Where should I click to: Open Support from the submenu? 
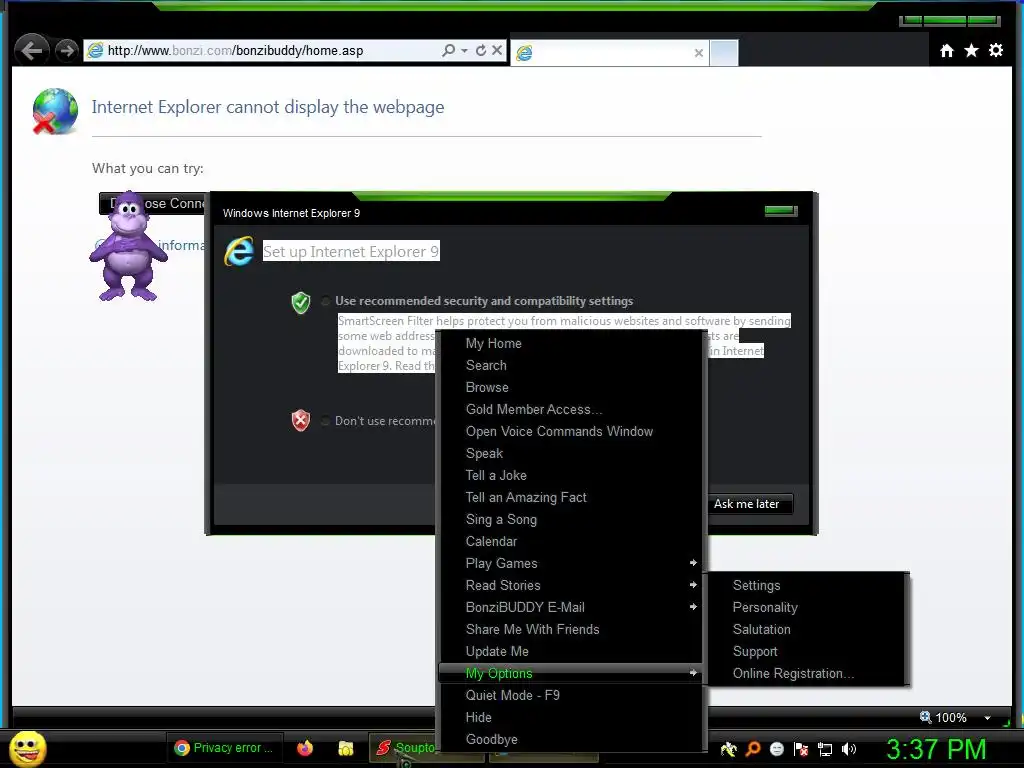point(807,651)
